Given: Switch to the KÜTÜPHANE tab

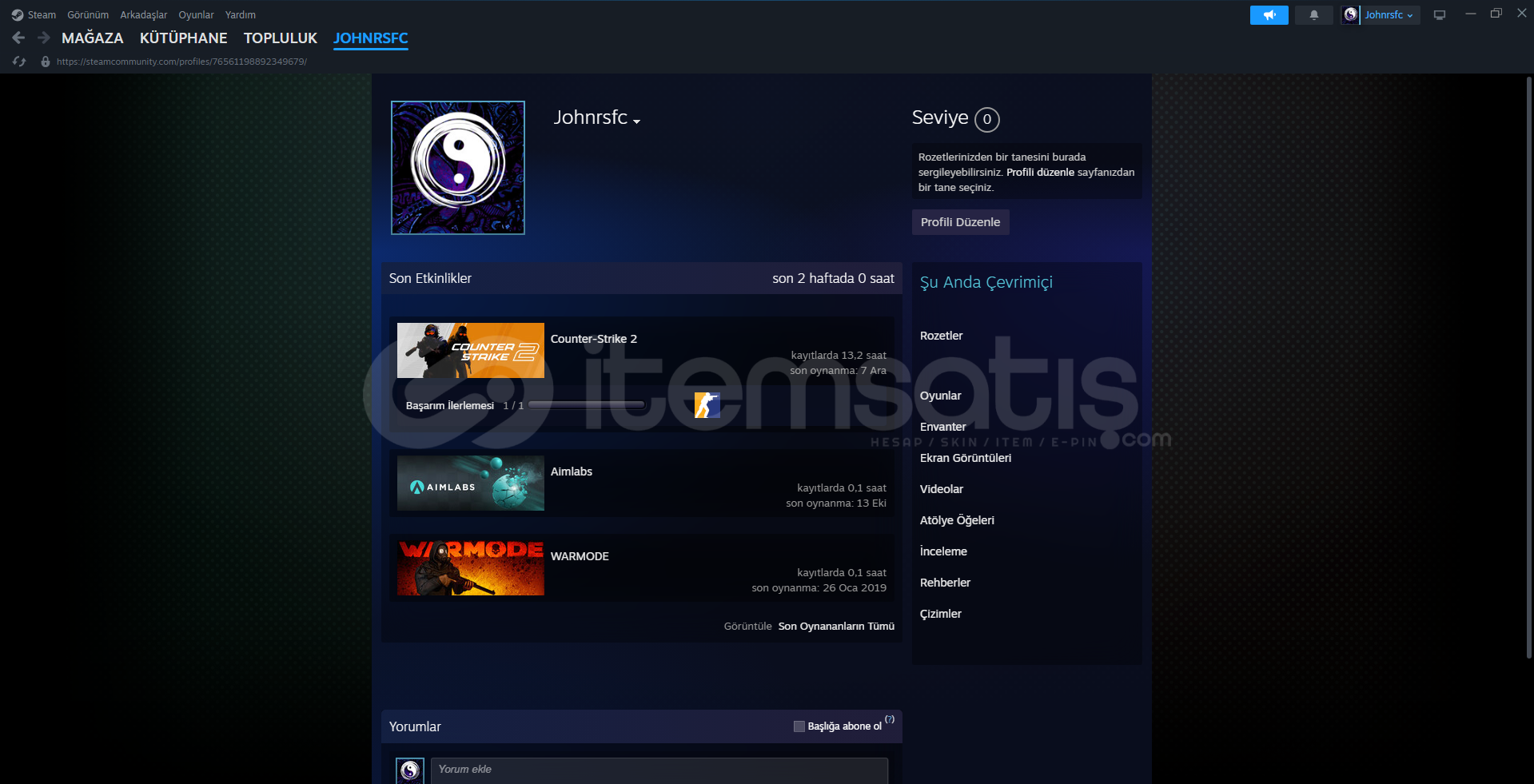Looking at the screenshot, I should [x=184, y=38].
